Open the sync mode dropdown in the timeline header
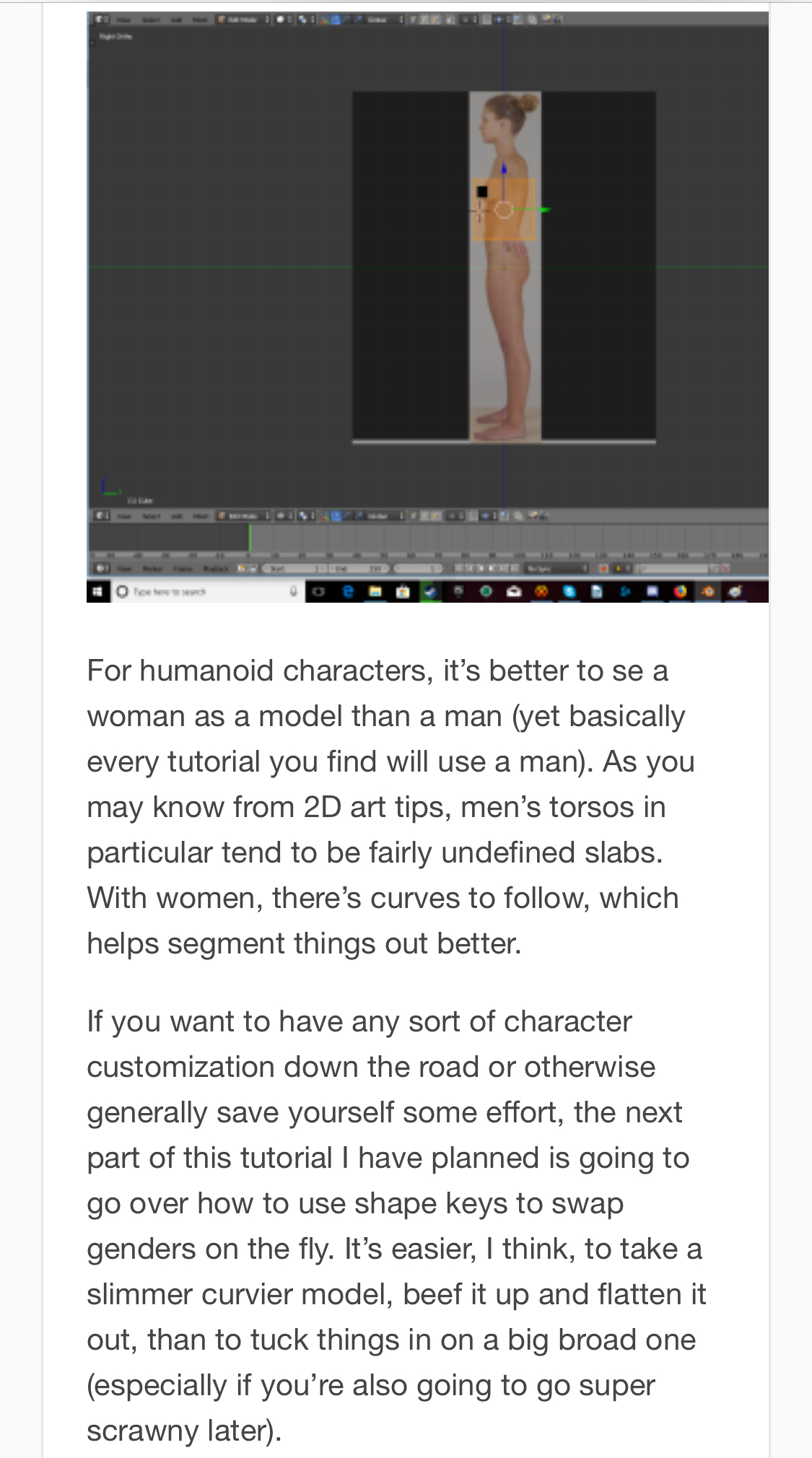Screen dimensions: 812x1458 pos(555,569)
